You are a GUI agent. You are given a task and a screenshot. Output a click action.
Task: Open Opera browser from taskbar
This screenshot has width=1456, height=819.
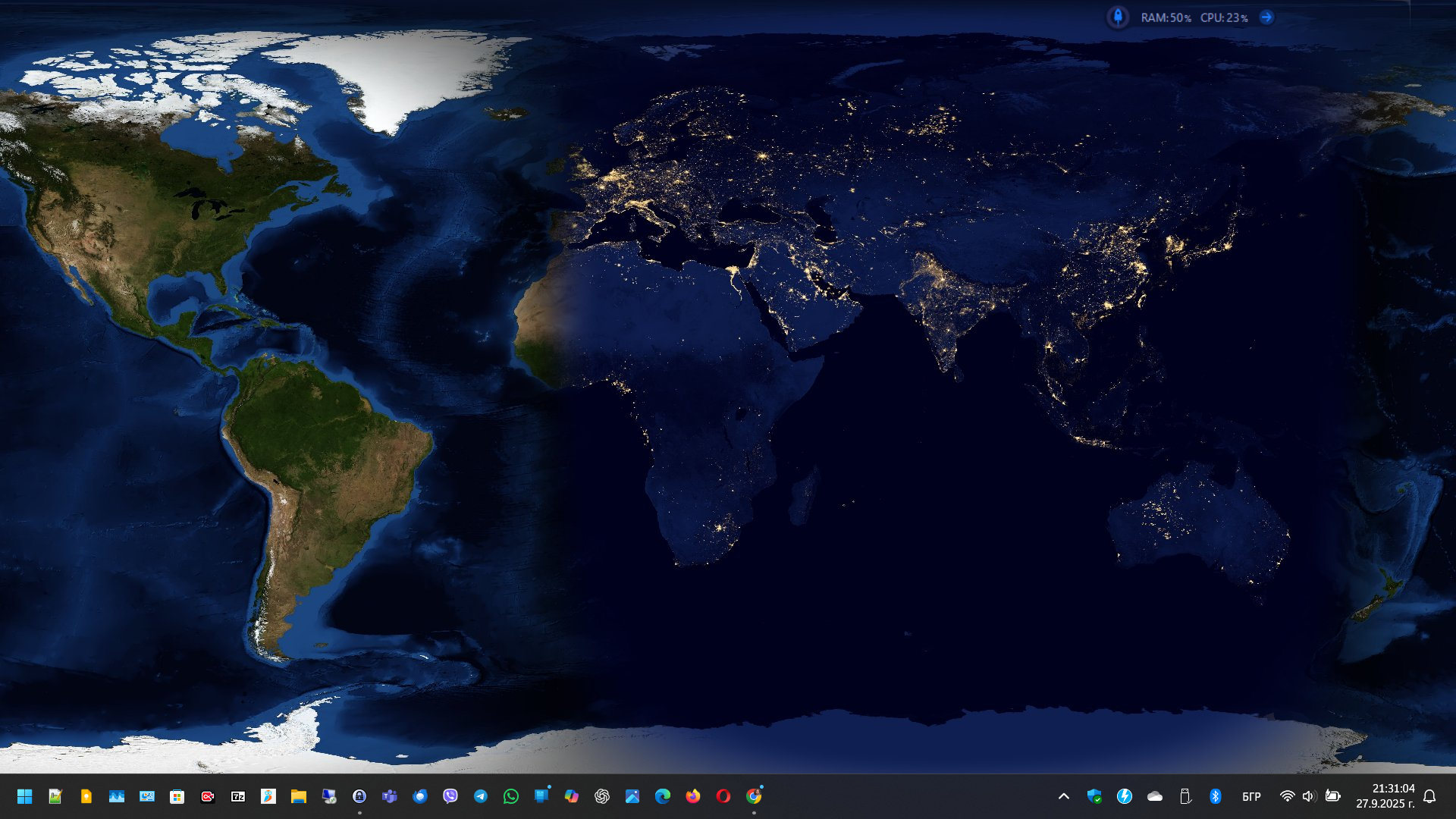click(x=723, y=796)
